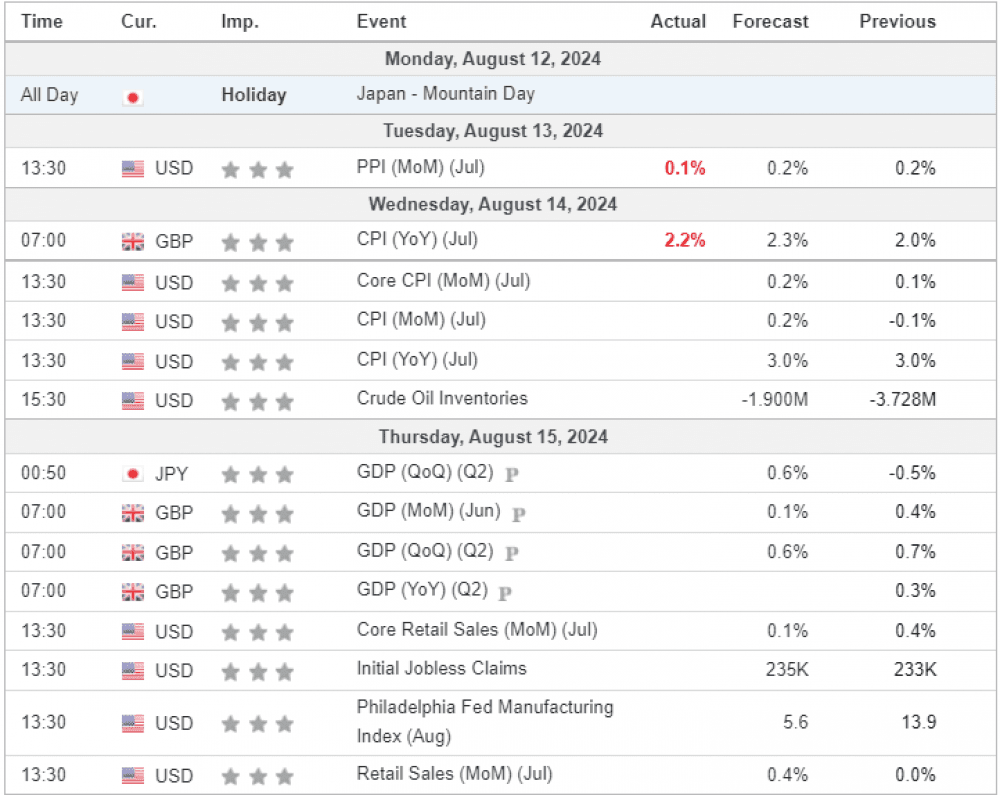Click the All Day time entry
This screenshot has width=1000, height=795.
coord(49,95)
